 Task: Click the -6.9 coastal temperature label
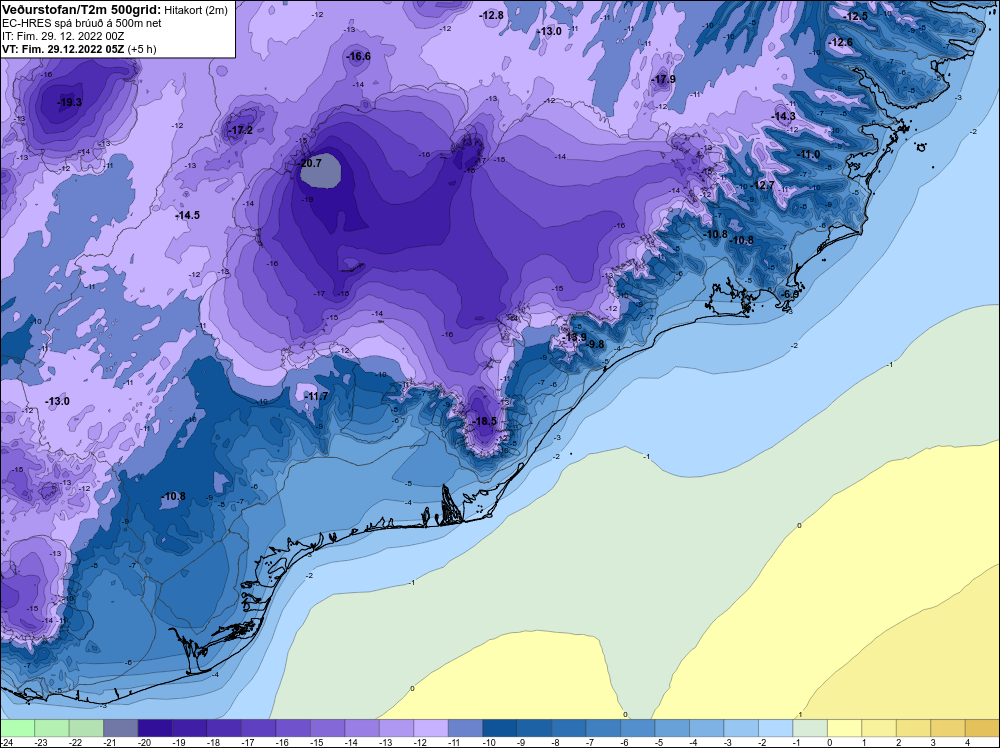[x=790, y=294]
